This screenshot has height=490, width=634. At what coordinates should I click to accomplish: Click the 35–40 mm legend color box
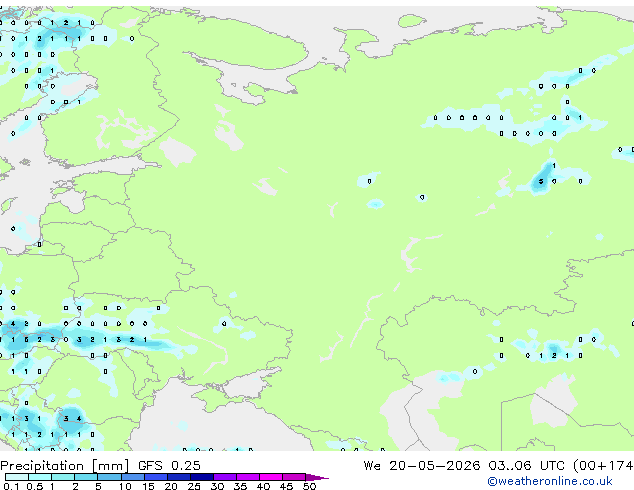coord(247,477)
